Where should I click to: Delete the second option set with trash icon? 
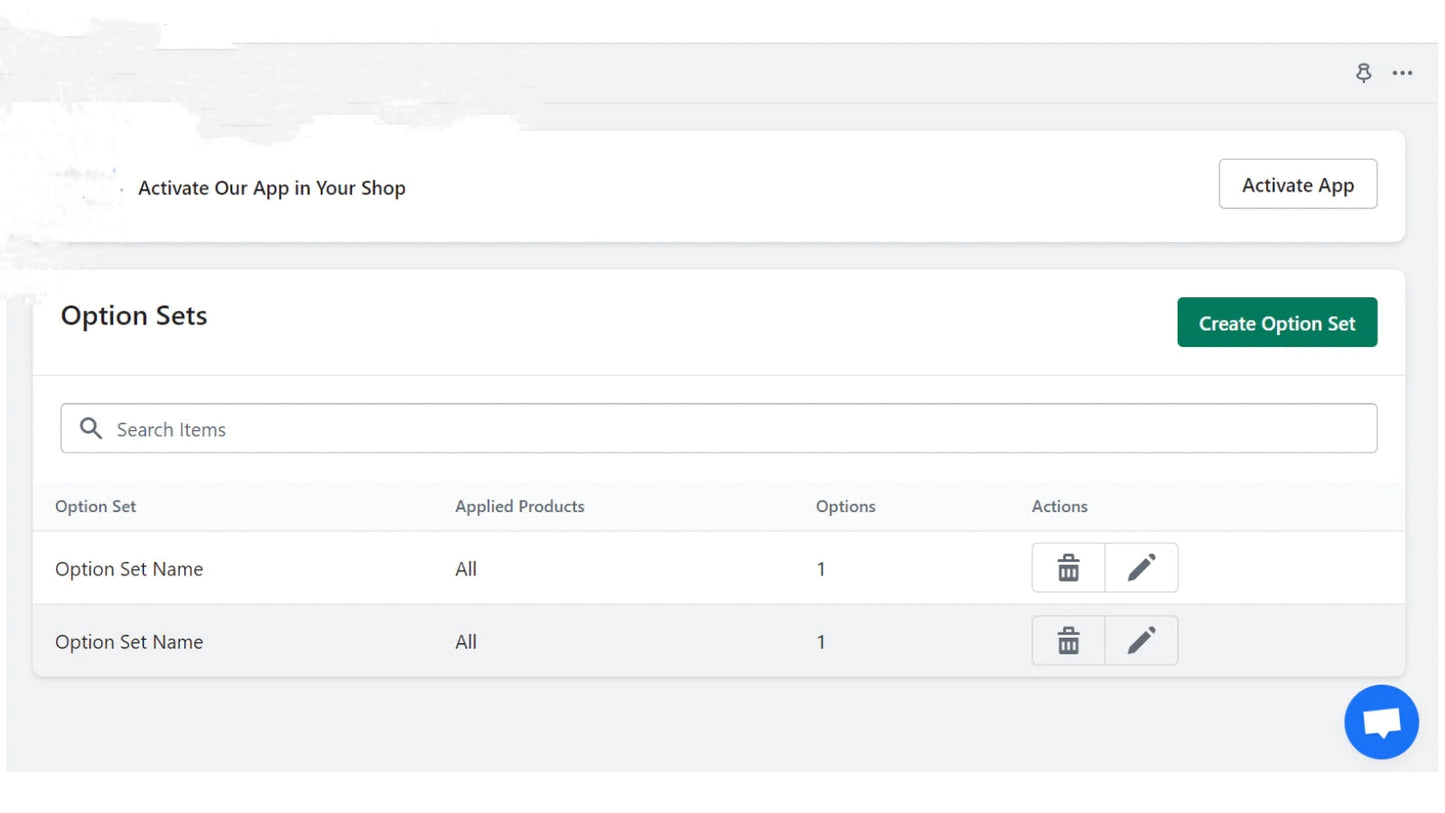(1068, 641)
